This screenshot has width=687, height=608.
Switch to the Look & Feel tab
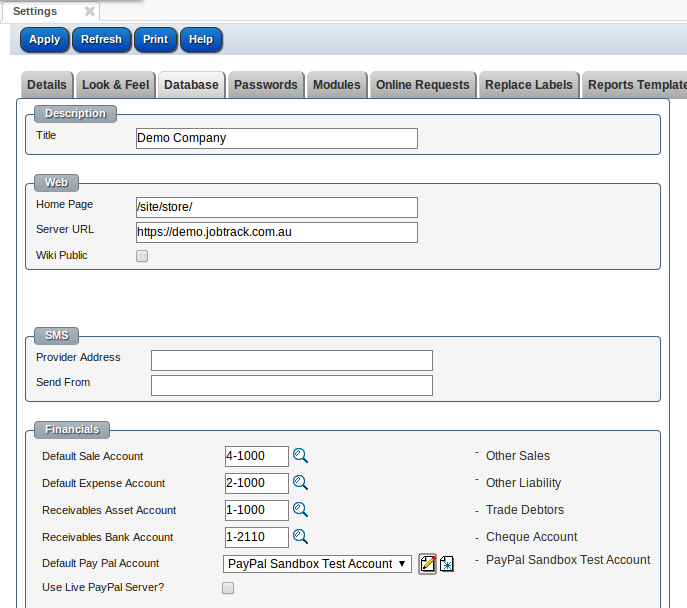115,85
